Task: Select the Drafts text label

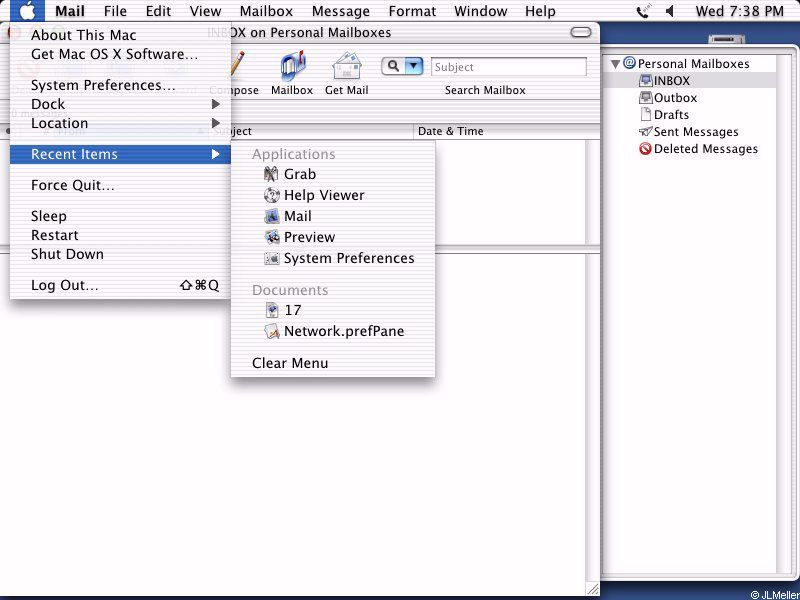Action: point(671,115)
